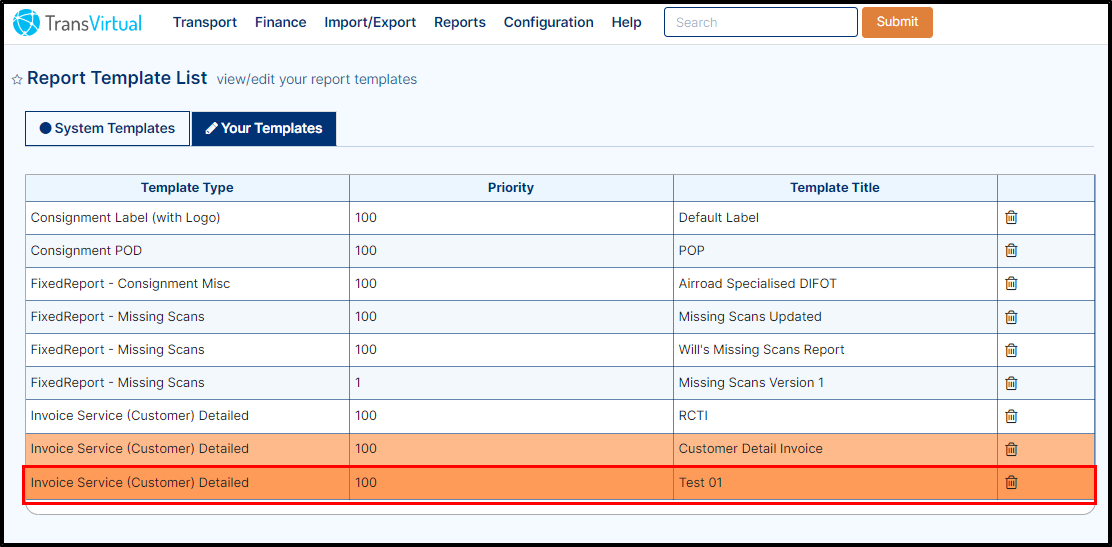The height and width of the screenshot is (547, 1112).
Task: Expand the Reports menu
Action: pos(460,22)
